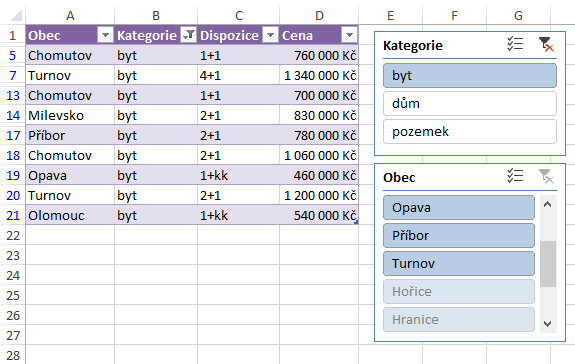
Task: Expand the Dispozice column filter dropdown
Action: coord(271,35)
